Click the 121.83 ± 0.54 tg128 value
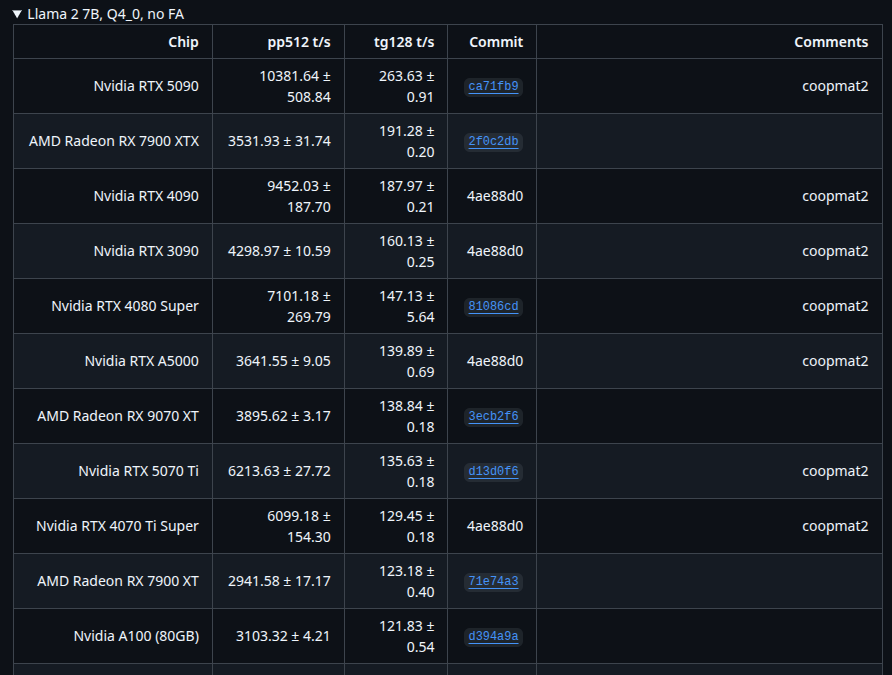 (407, 637)
